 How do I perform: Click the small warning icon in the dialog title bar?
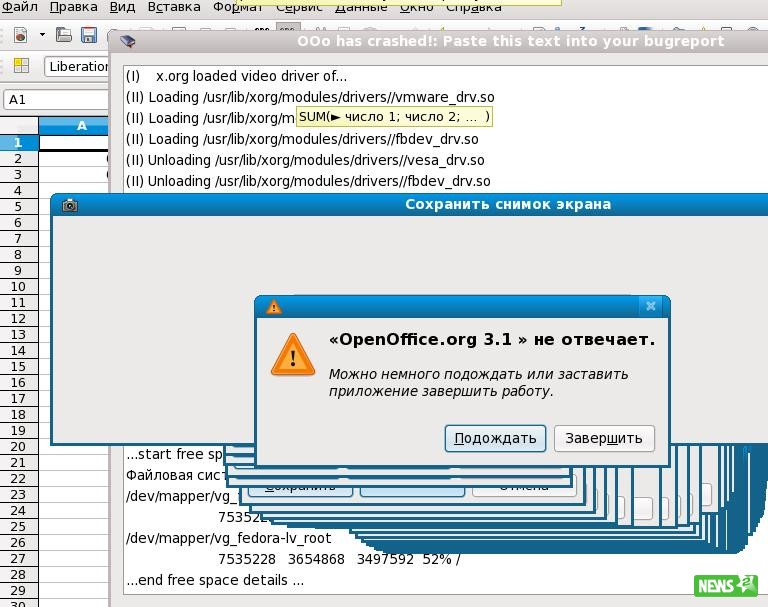[273, 307]
